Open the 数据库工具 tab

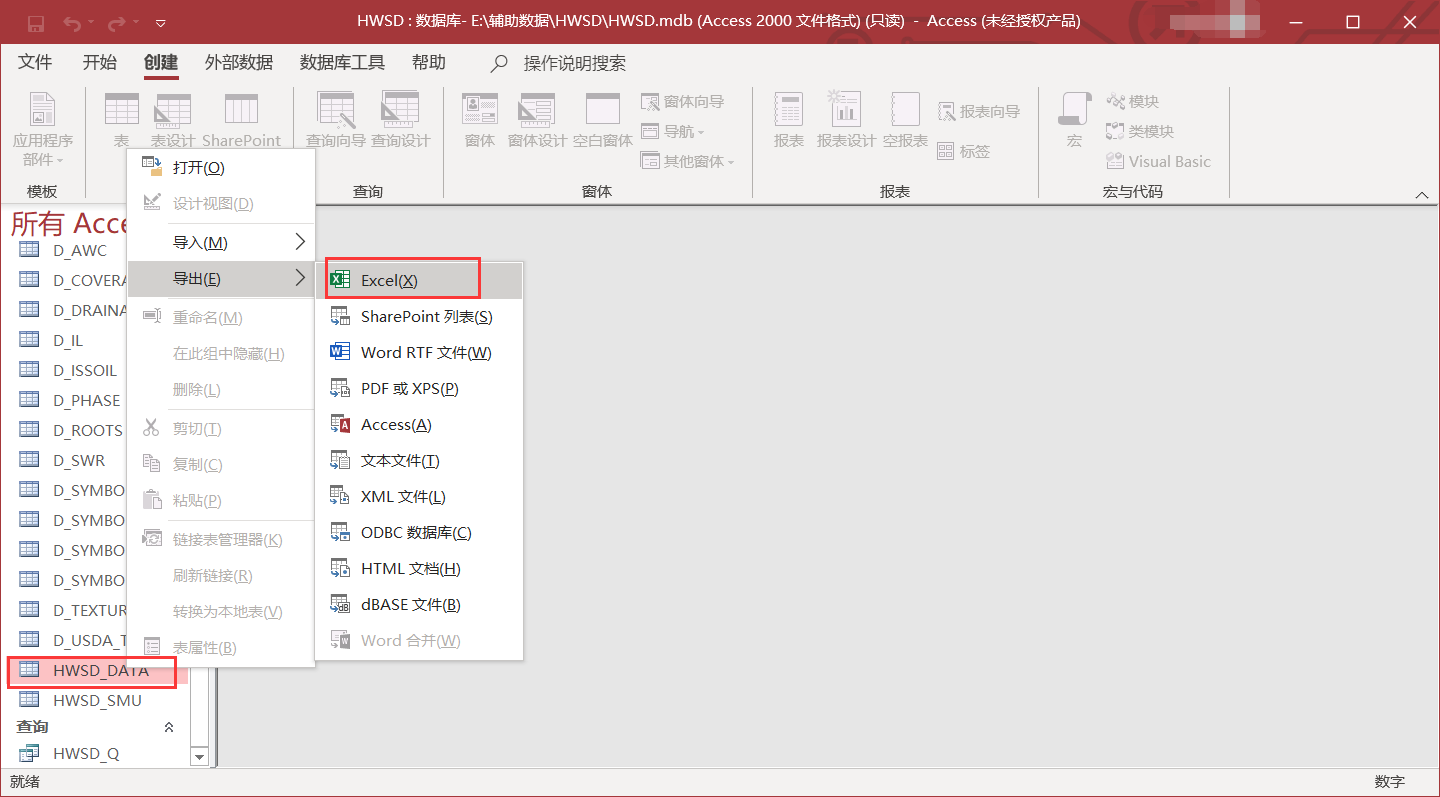(x=342, y=62)
